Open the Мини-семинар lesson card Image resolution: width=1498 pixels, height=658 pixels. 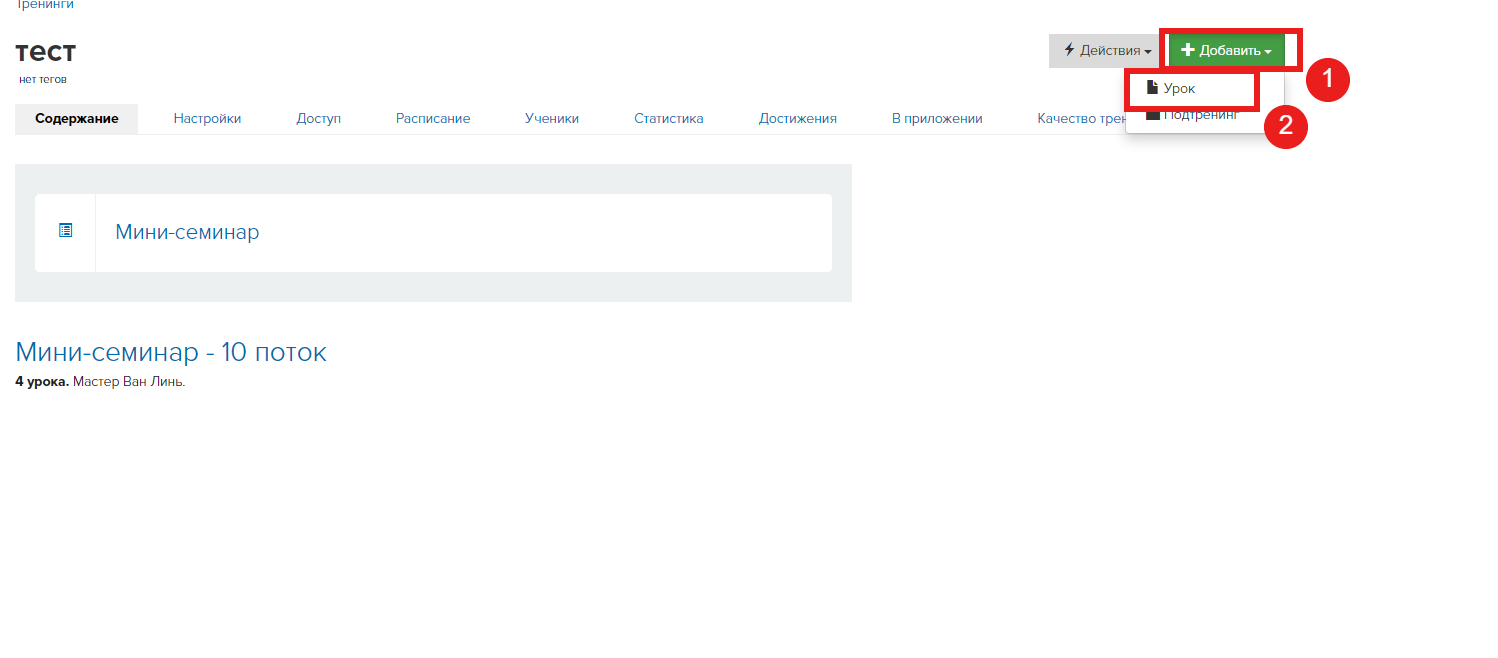[x=186, y=231]
